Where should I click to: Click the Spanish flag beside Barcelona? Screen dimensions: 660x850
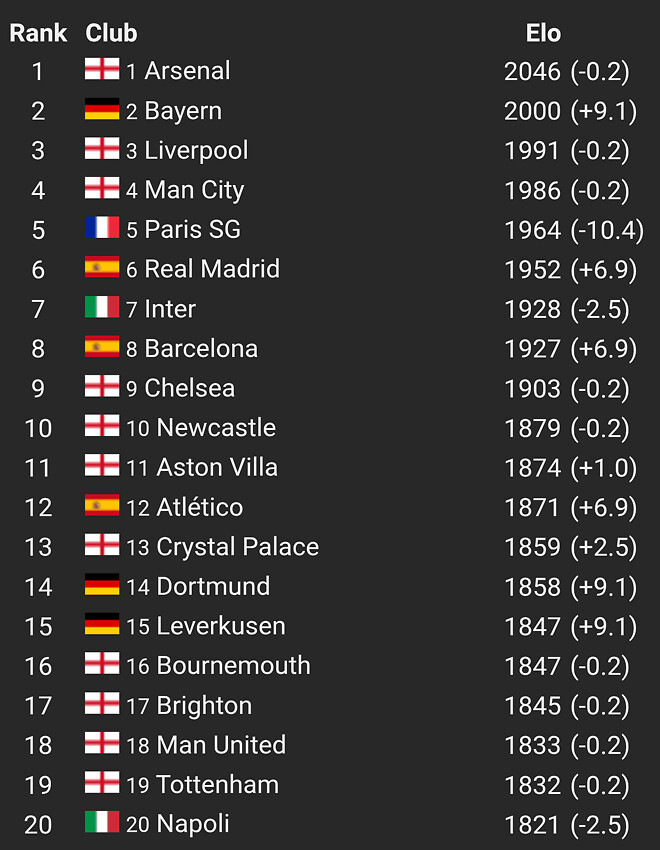pyautogui.click(x=102, y=346)
